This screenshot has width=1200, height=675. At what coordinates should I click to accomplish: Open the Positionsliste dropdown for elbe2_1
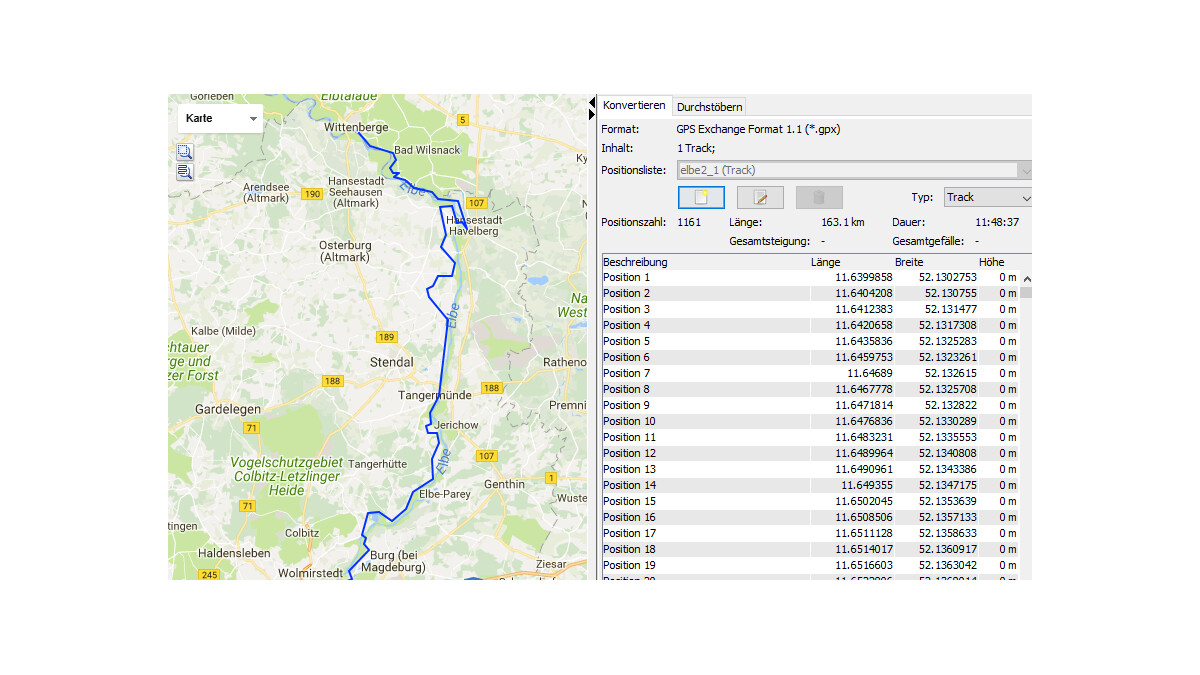pos(1023,170)
